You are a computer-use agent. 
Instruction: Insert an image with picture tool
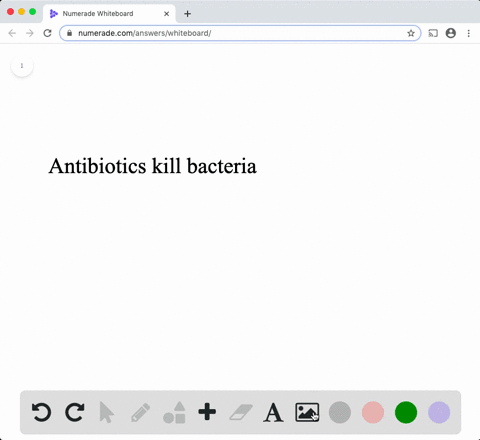(x=307, y=412)
